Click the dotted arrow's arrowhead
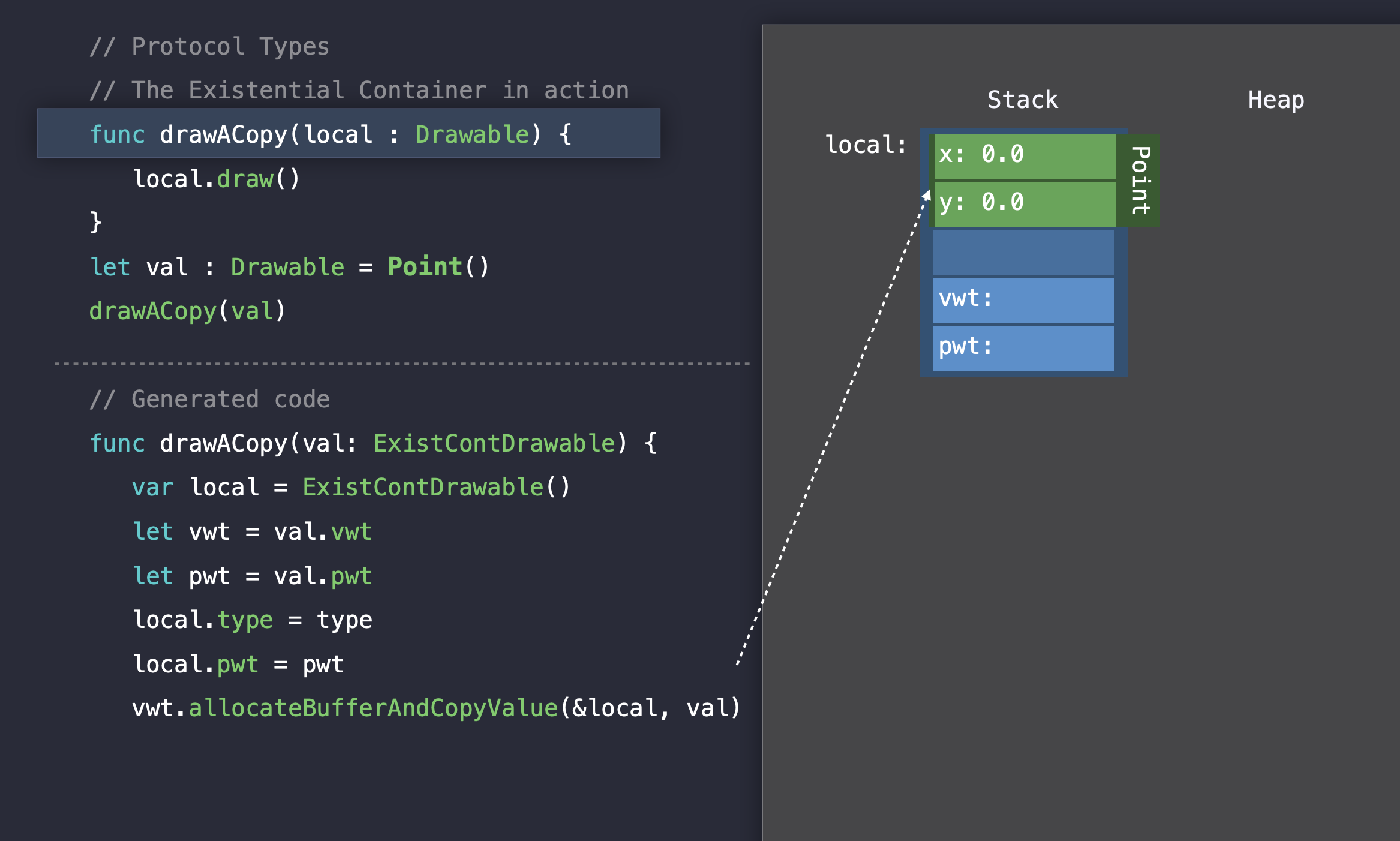Viewport: 1400px width, 841px height. (927, 194)
